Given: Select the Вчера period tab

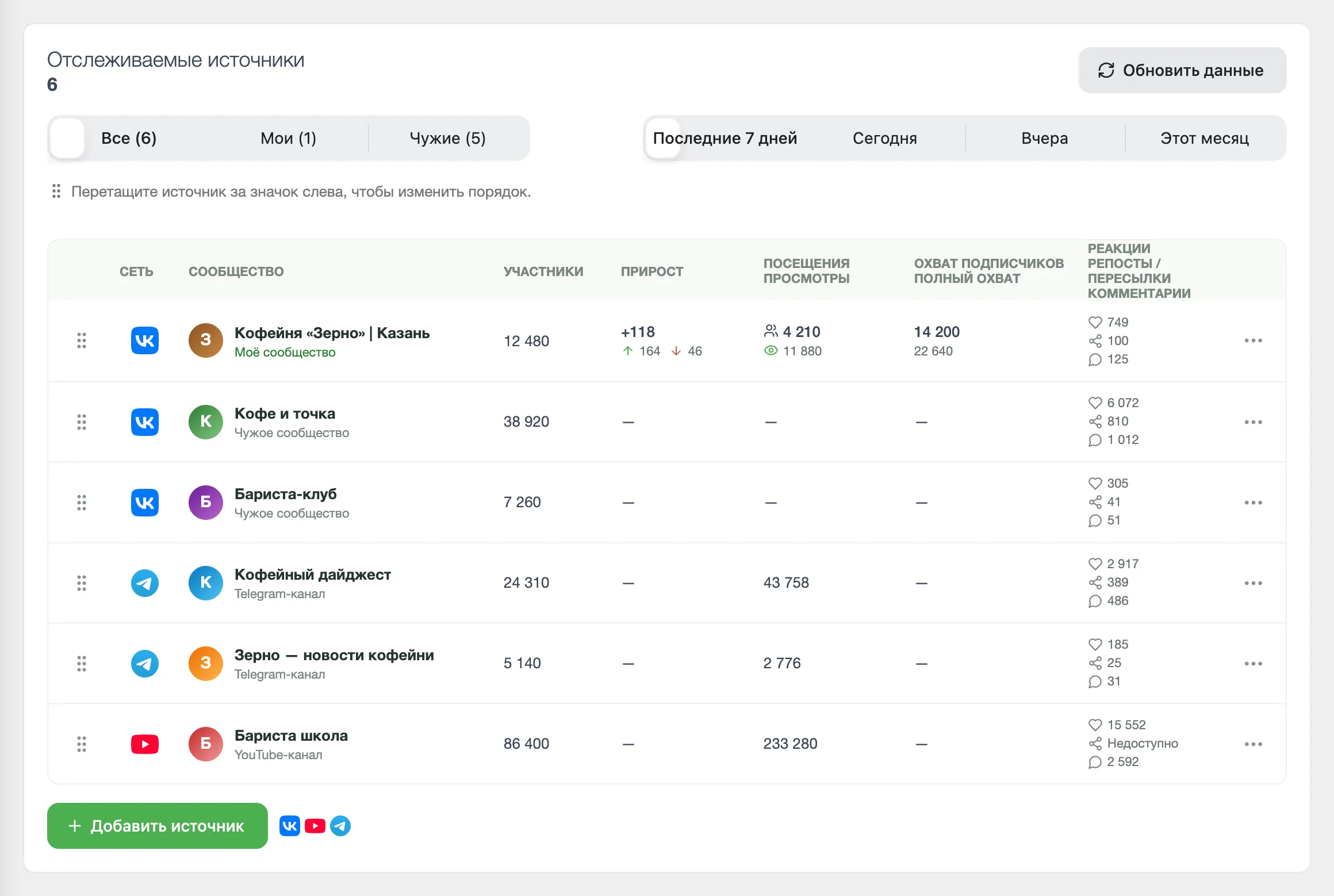Looking at the screenshot, I should (1045, 138).
